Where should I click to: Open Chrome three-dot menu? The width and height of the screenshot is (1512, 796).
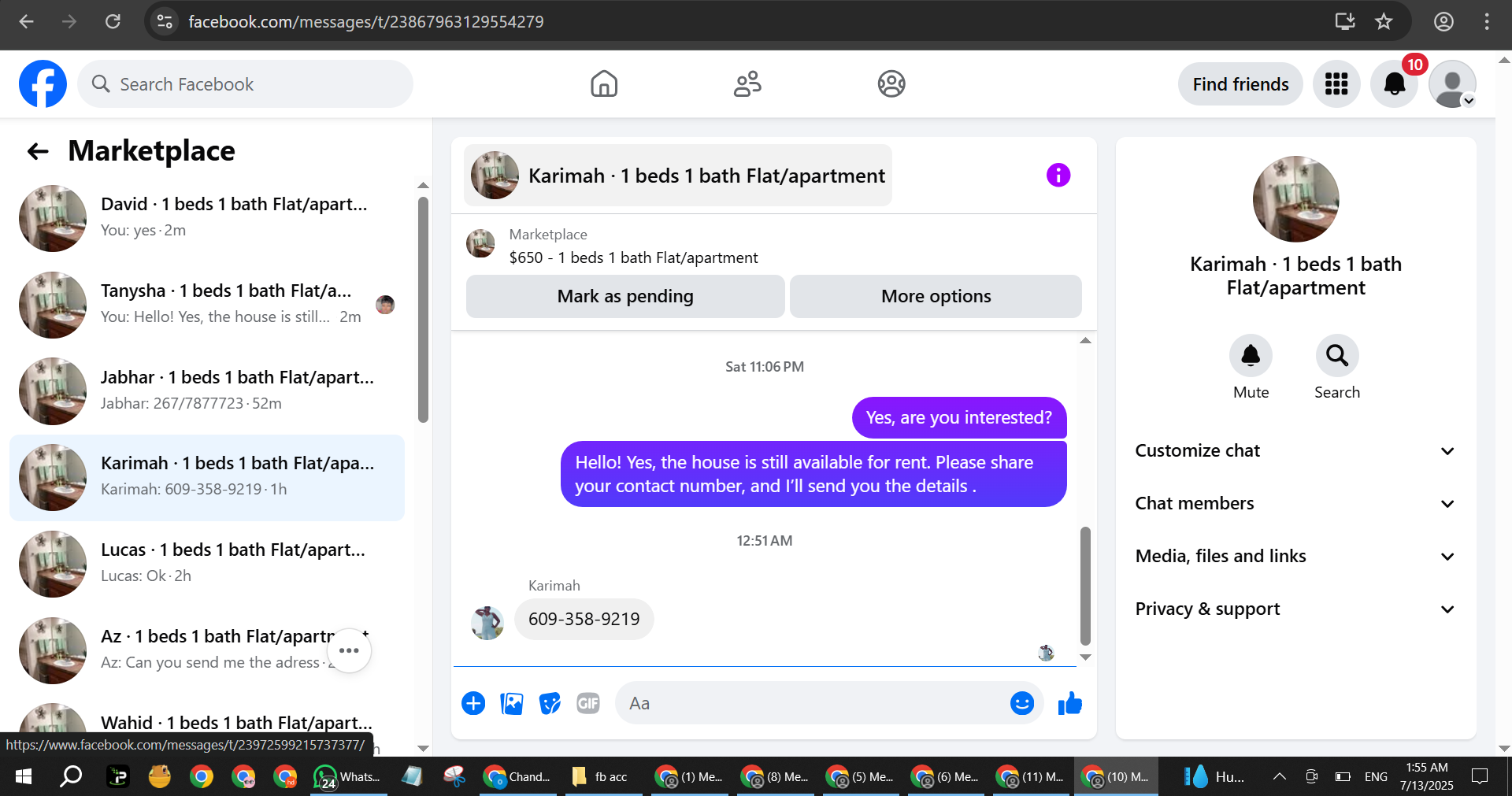pos(1487,21)
